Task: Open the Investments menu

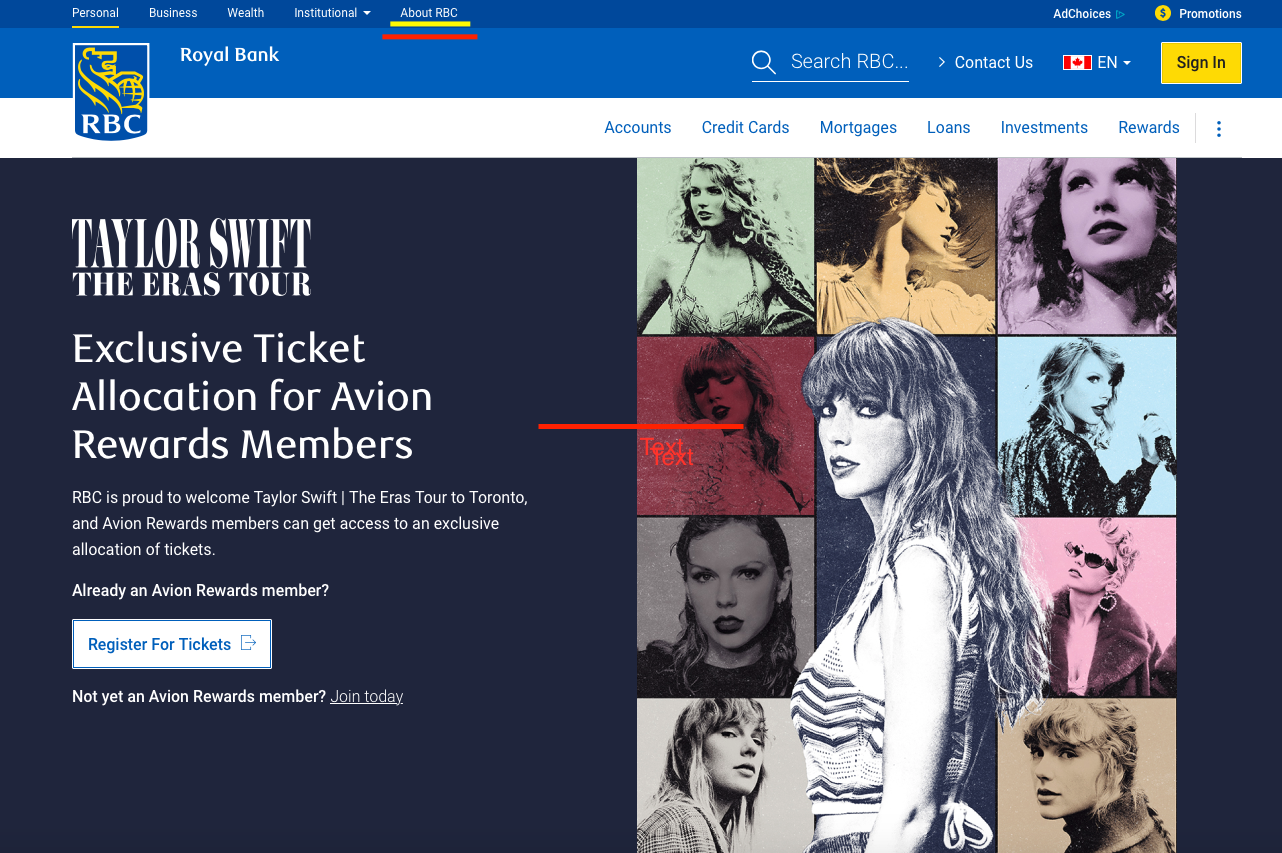Action: pos(1044,128)
